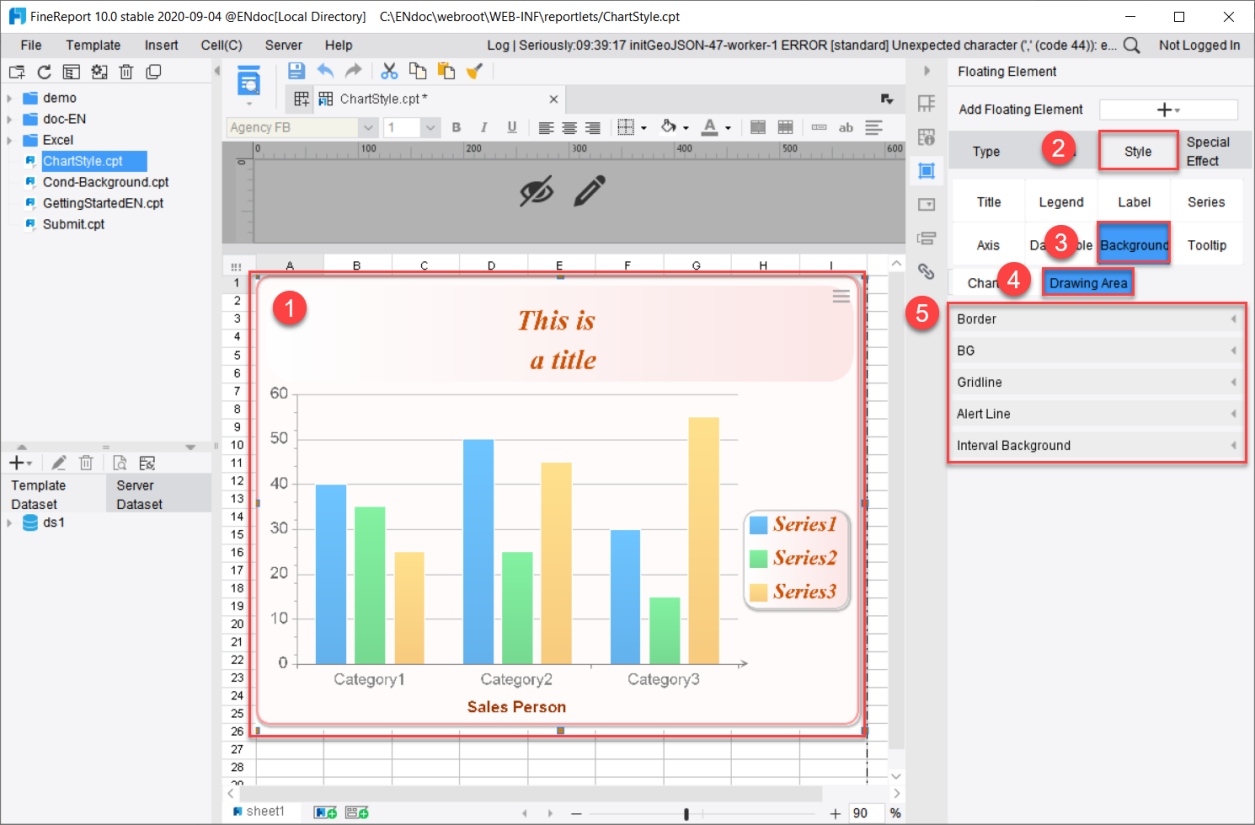
Task: Activate the format painter brush
Action: 476,71
